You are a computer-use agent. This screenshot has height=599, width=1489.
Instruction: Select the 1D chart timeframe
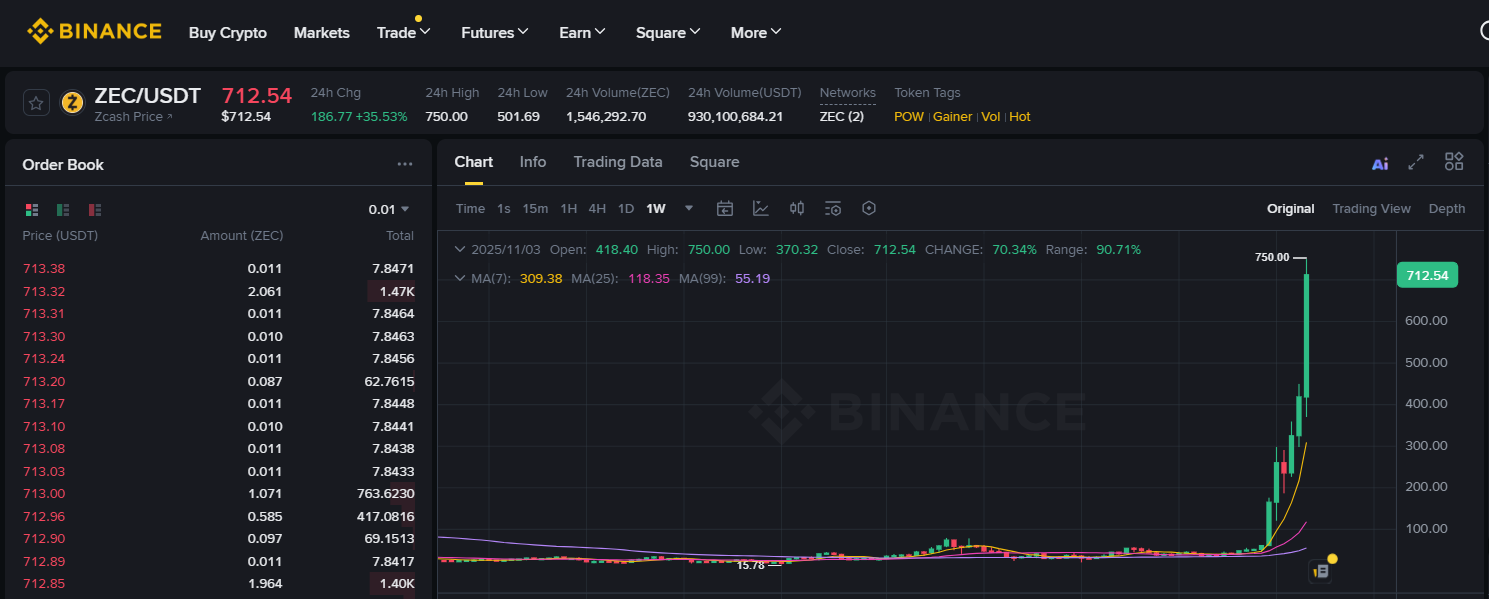click(626, 208)
